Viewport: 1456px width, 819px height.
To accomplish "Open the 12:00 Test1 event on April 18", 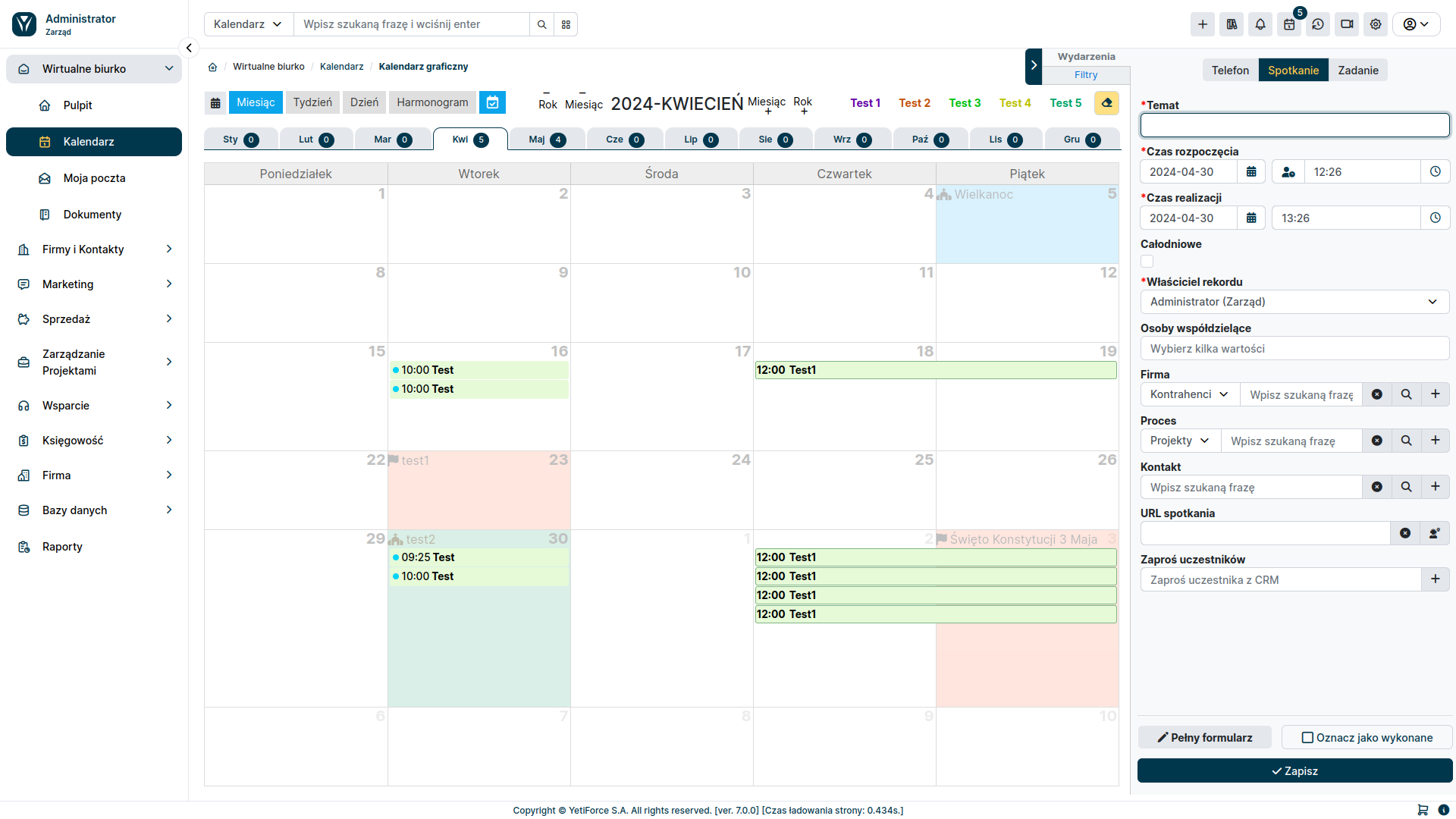I will click(x=936, y=370).
